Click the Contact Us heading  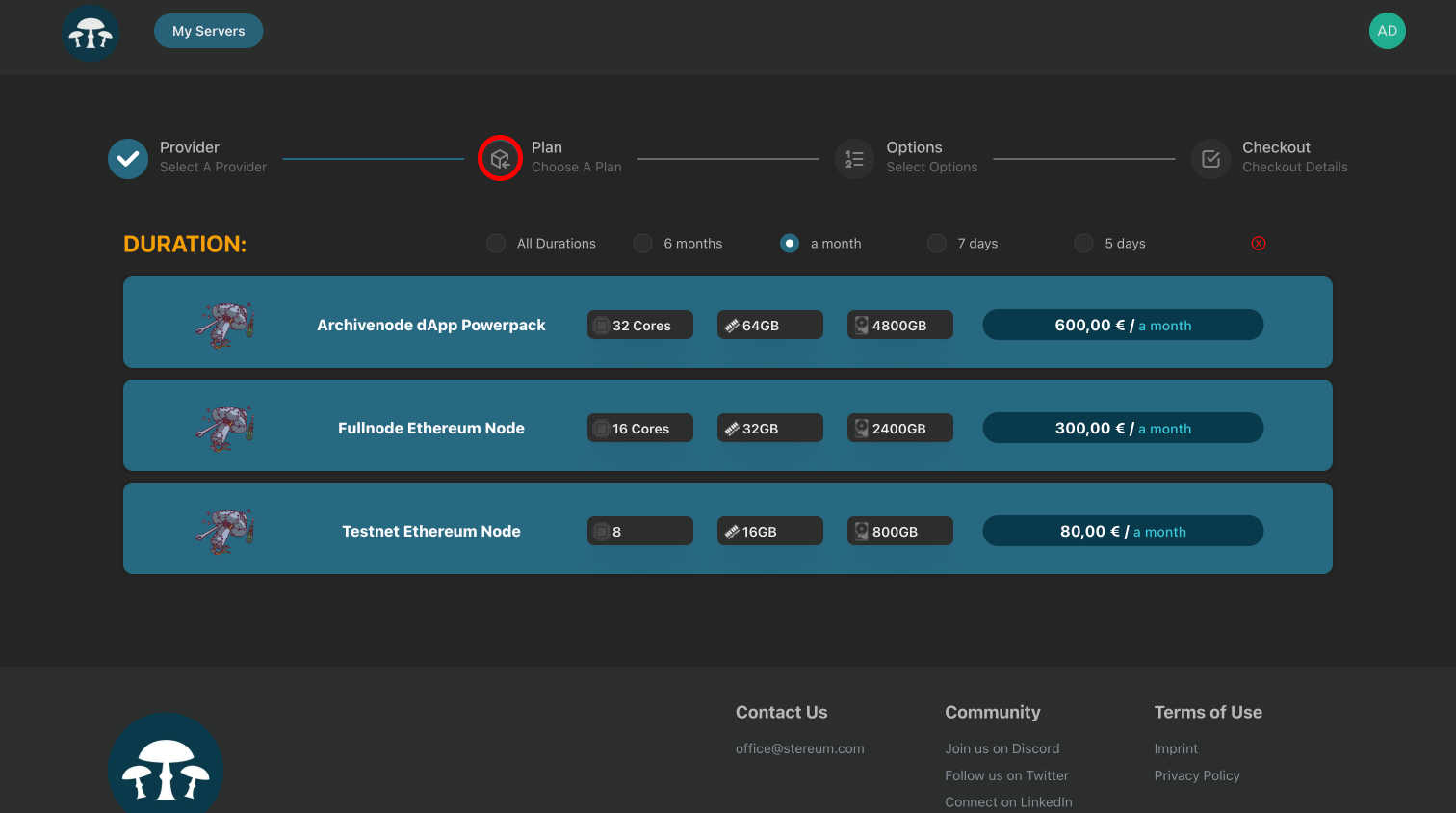pyautogui.click(x=782, y=712)
